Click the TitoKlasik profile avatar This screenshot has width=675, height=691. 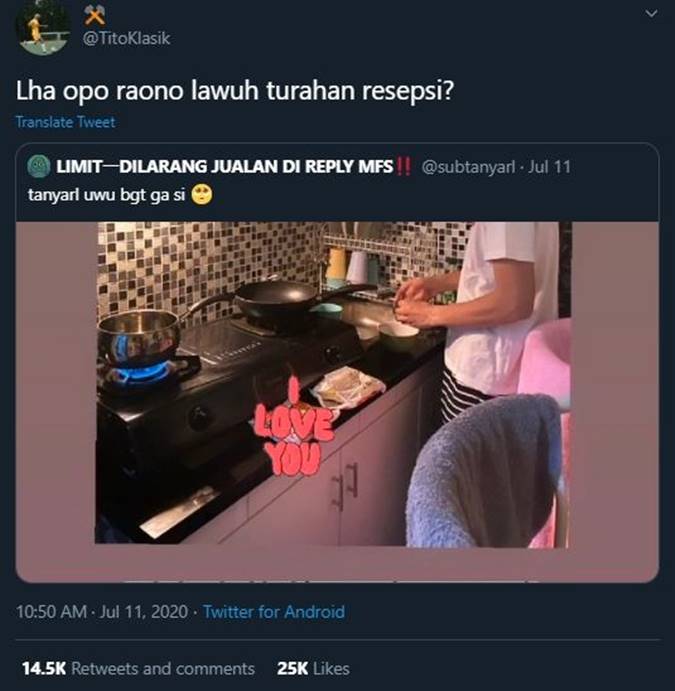[42, 27]
